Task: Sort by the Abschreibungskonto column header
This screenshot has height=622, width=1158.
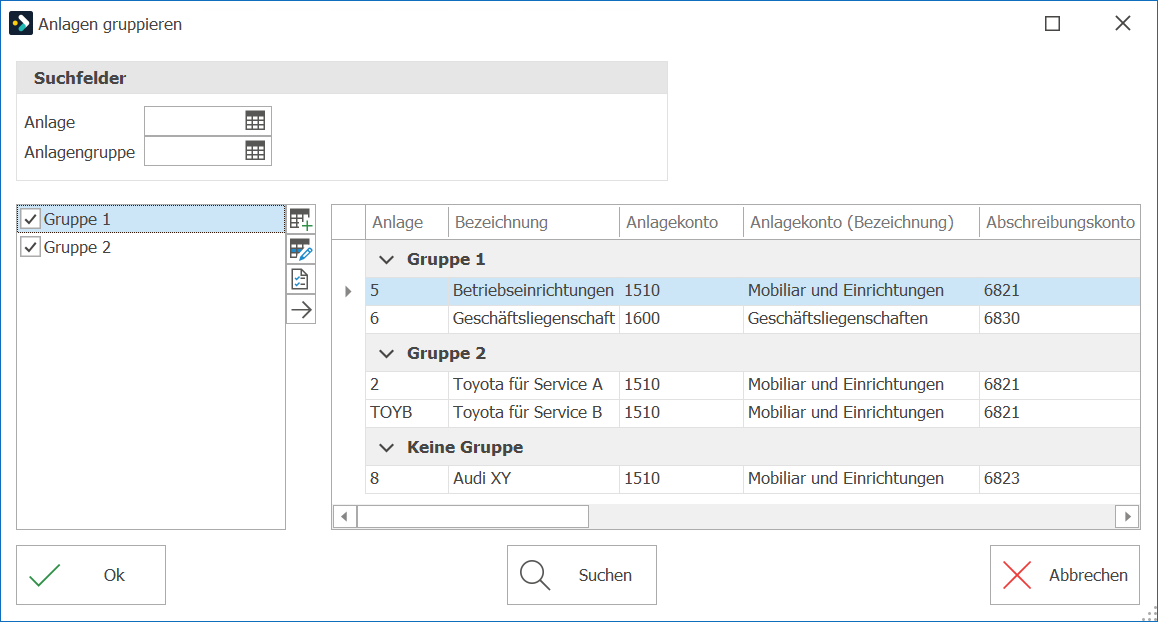Action: tap(1060, 222)
